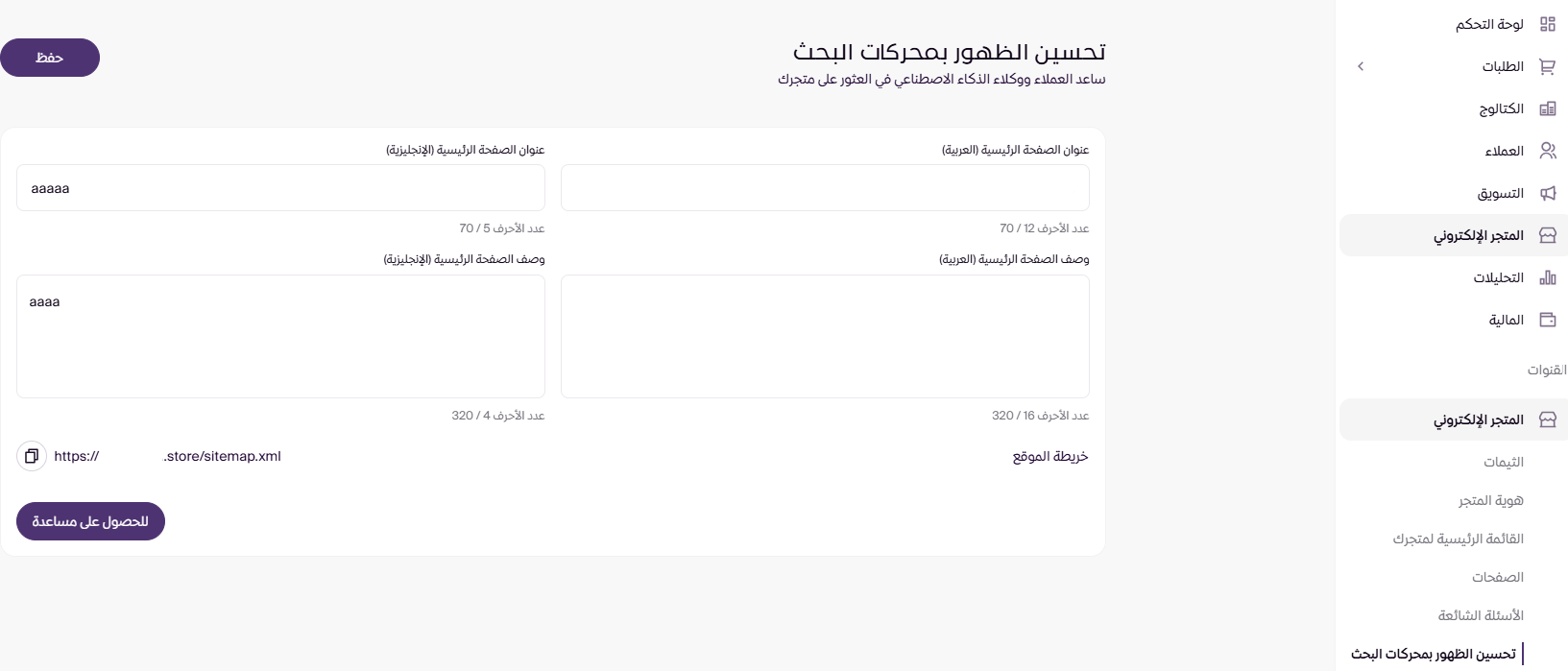The image size is (1568, 671).
Task: Open الثيمات submenu item
Action: coord(1503,462)
